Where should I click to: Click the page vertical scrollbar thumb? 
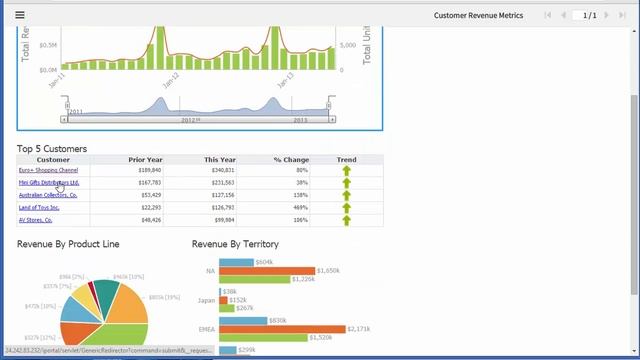[633, 194]
